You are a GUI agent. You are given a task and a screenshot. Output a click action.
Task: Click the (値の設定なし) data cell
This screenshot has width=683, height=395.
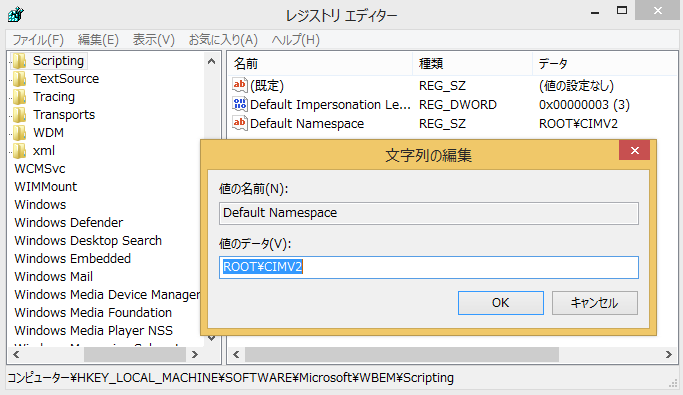coord(576,85)
